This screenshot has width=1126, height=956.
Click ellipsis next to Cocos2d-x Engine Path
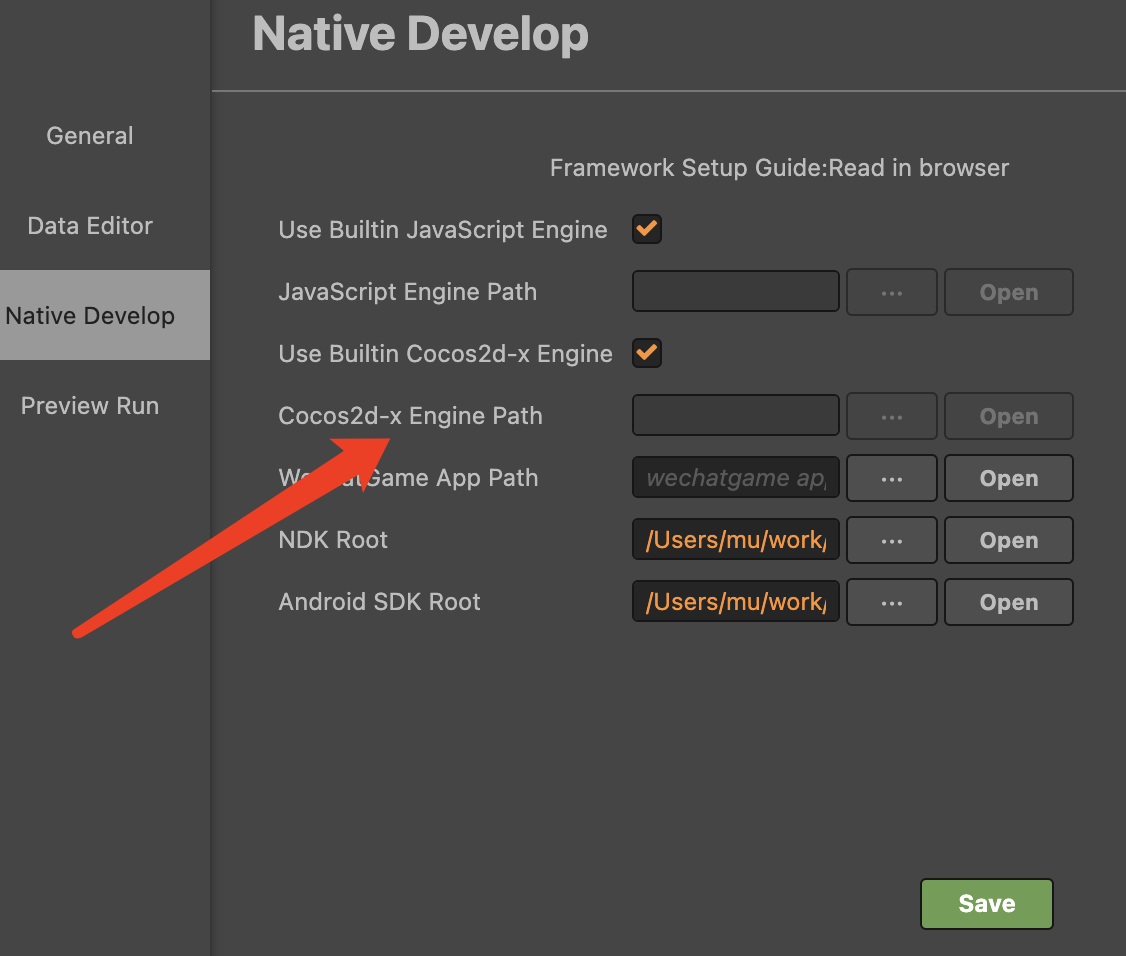click(892, 417)
